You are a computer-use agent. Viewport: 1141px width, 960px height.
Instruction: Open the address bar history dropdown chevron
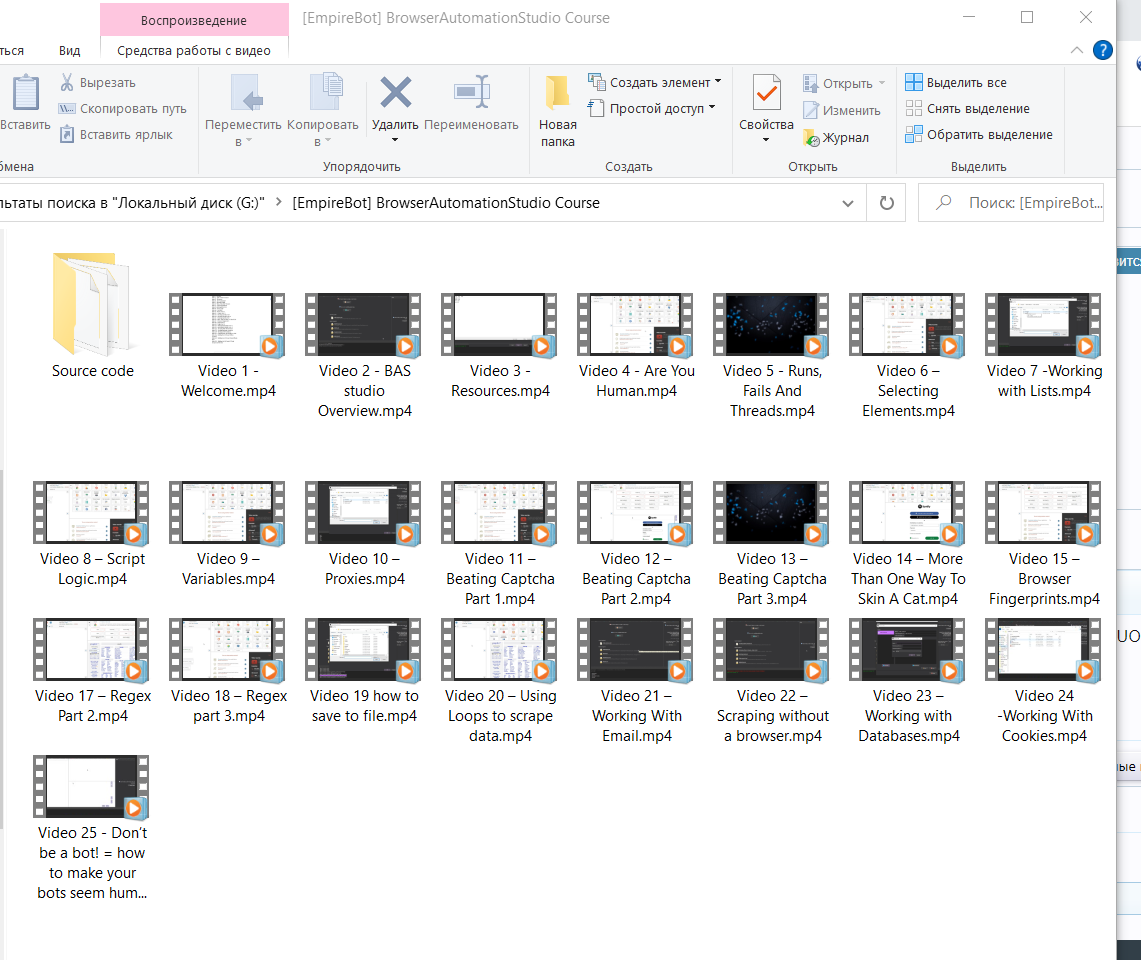848,203
